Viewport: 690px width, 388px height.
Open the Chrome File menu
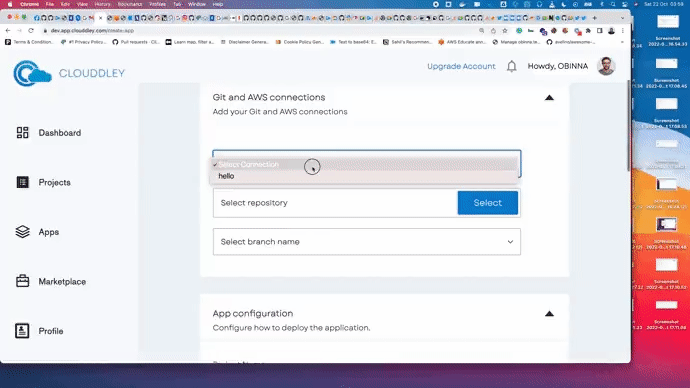50,4
